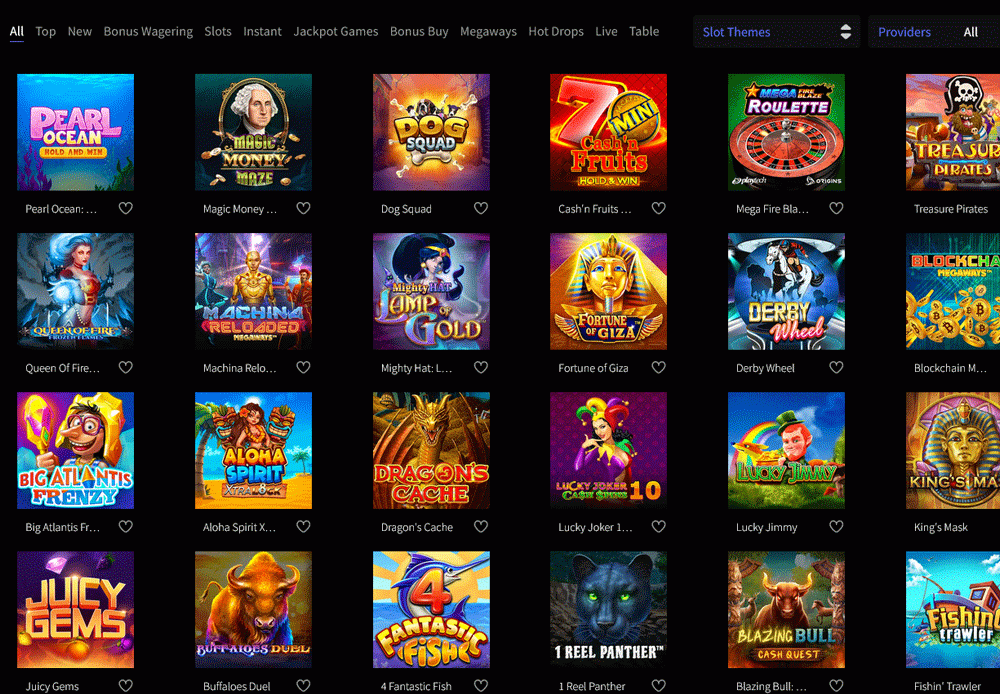
Task: Expand the Slot Themes dropdown
Action: point(776,32)
